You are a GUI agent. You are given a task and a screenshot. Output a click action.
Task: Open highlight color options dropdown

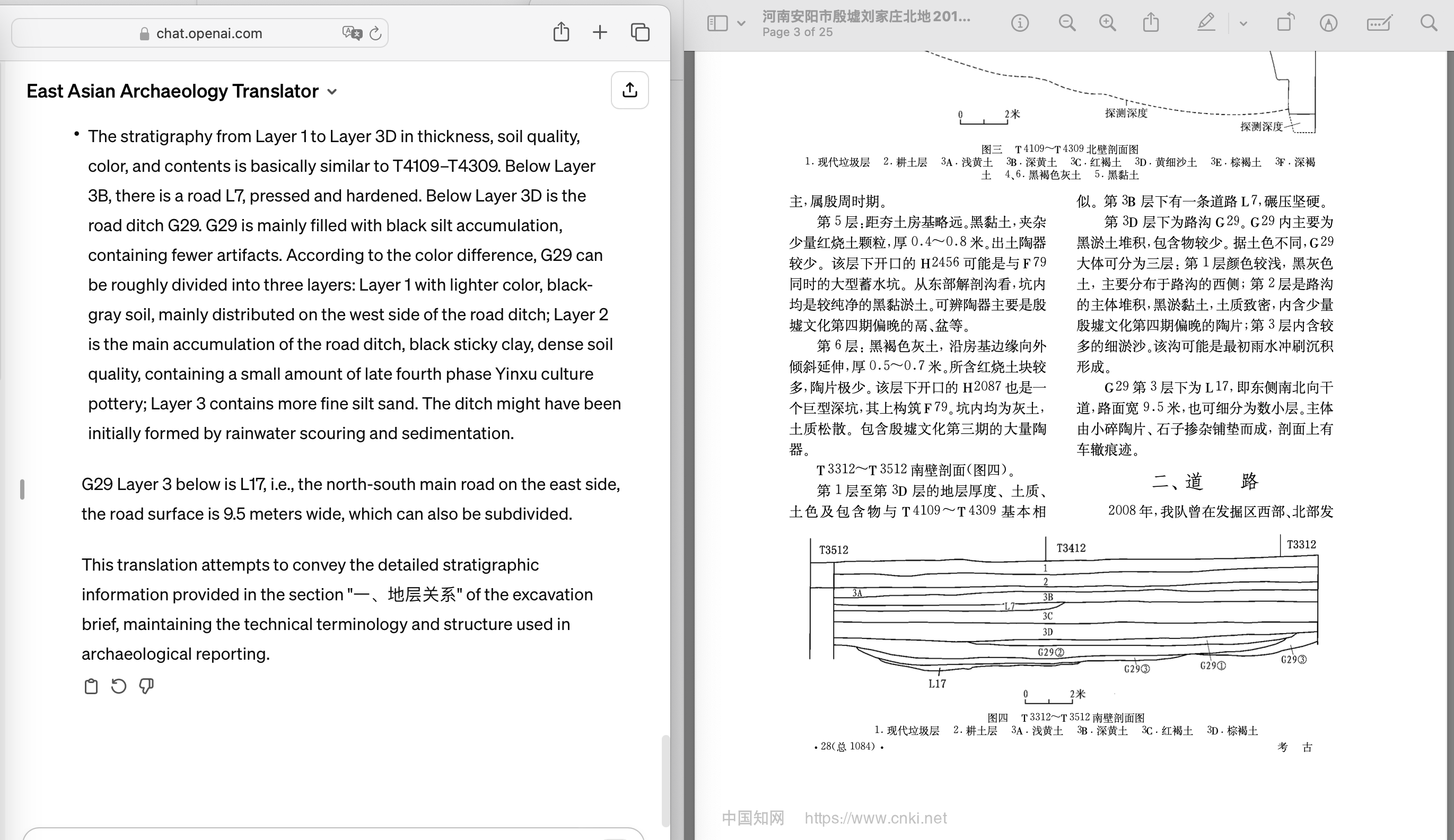click(1243, 24)
